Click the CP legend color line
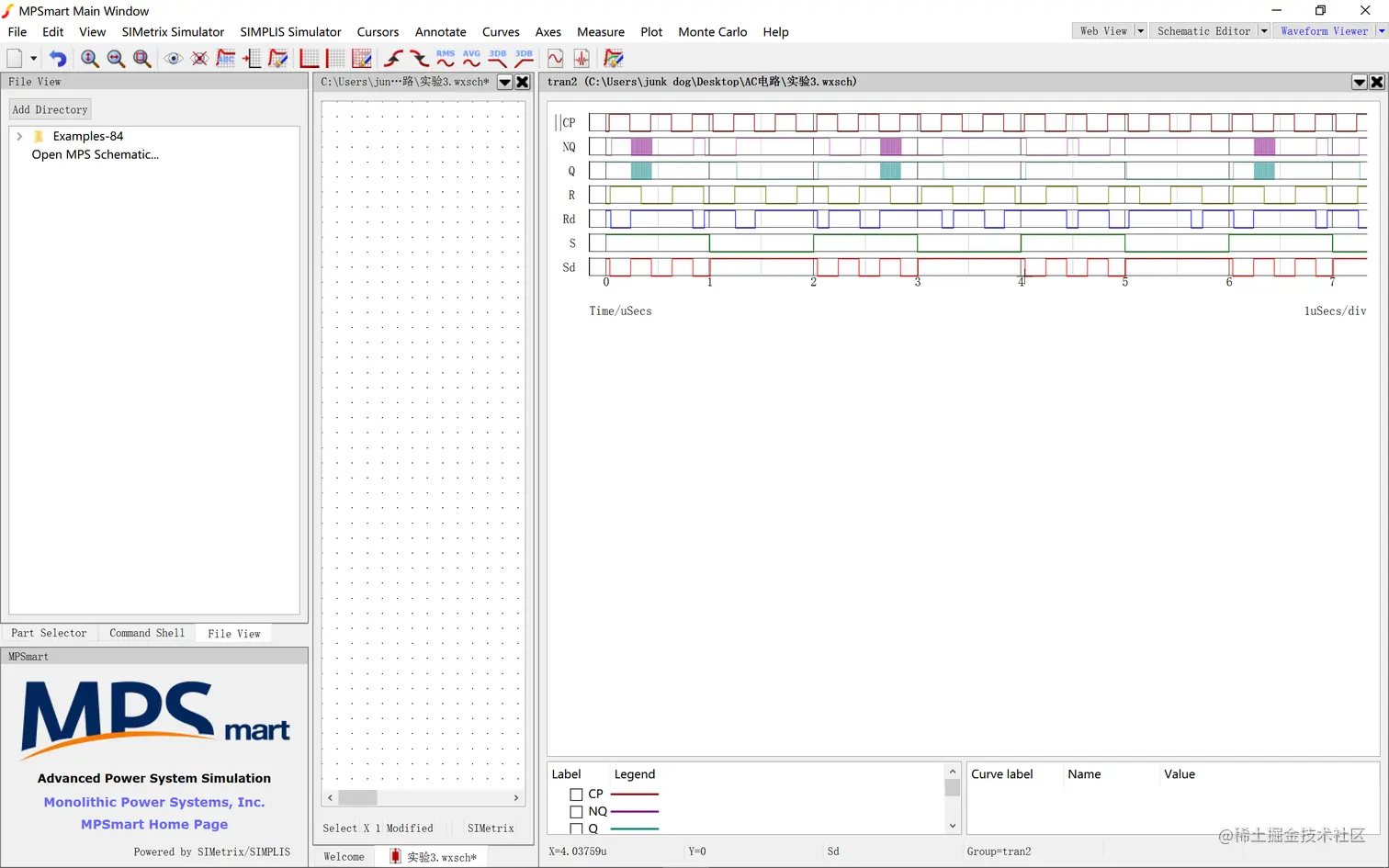Viewport: 1389px width, 868px height. pos(635,795)
